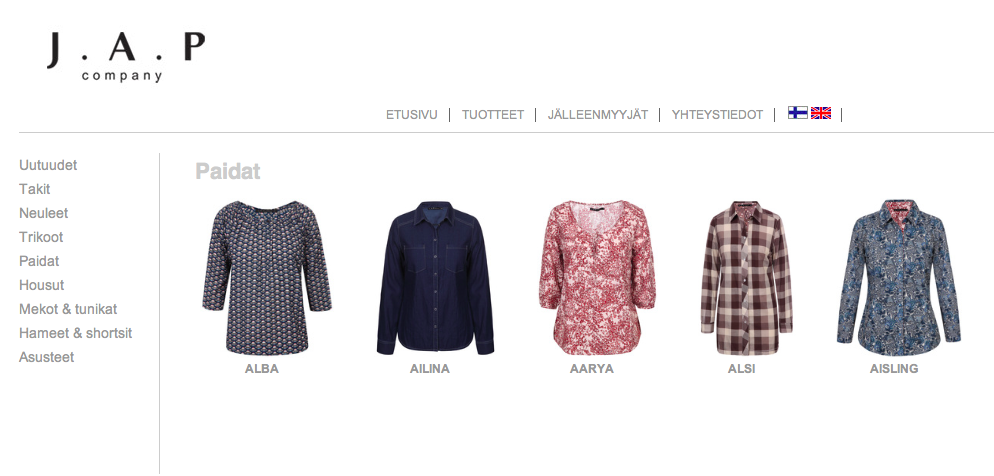The image size is (994, 476).
Task: Select the Takit category
Action: (x=35, y=190)
